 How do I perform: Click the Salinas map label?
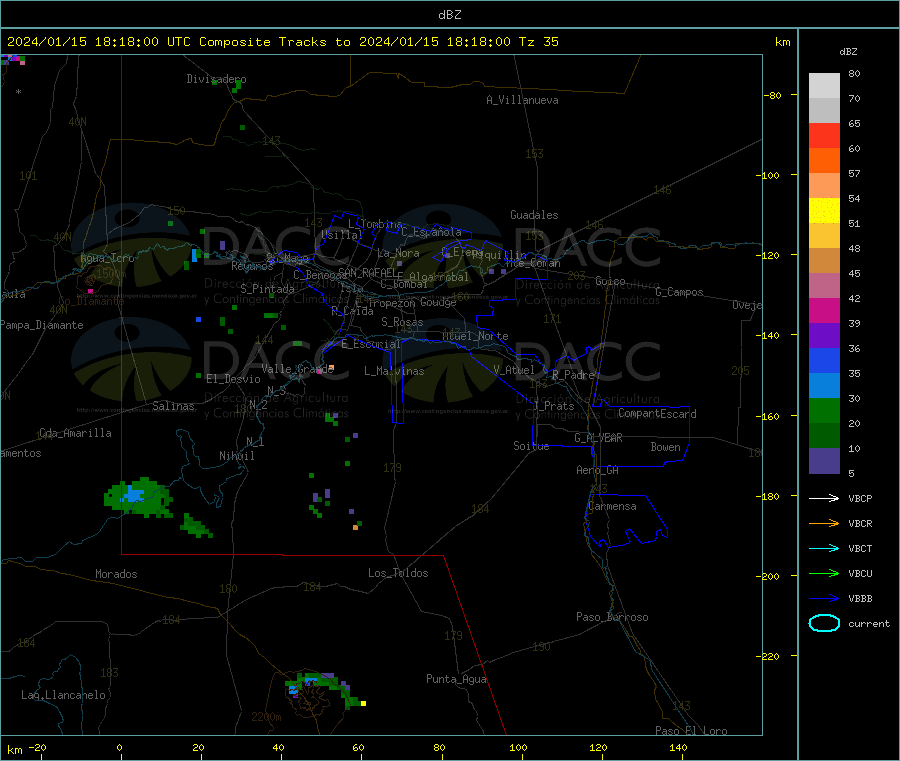tap(173, 406)
